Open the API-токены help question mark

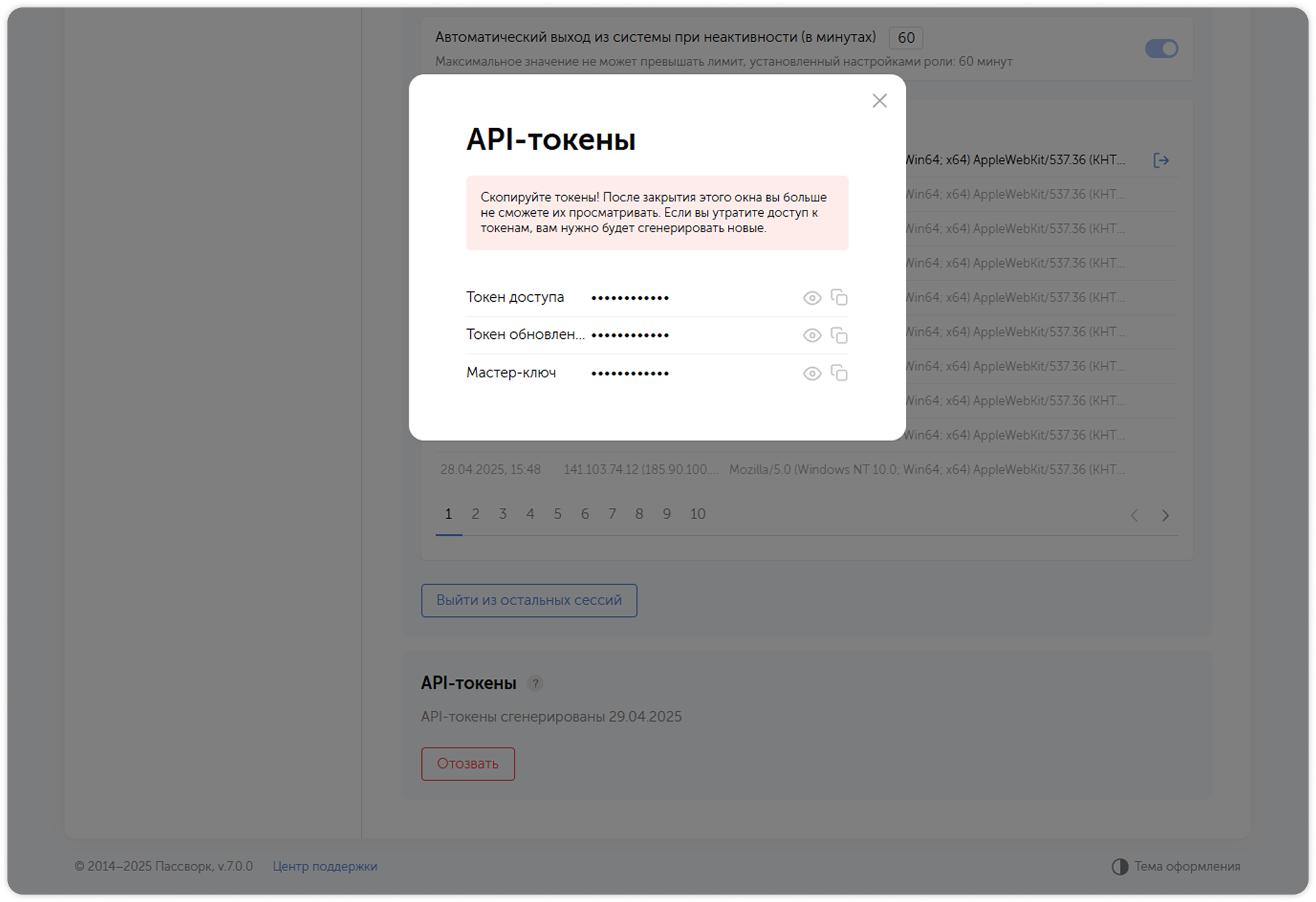535,683
